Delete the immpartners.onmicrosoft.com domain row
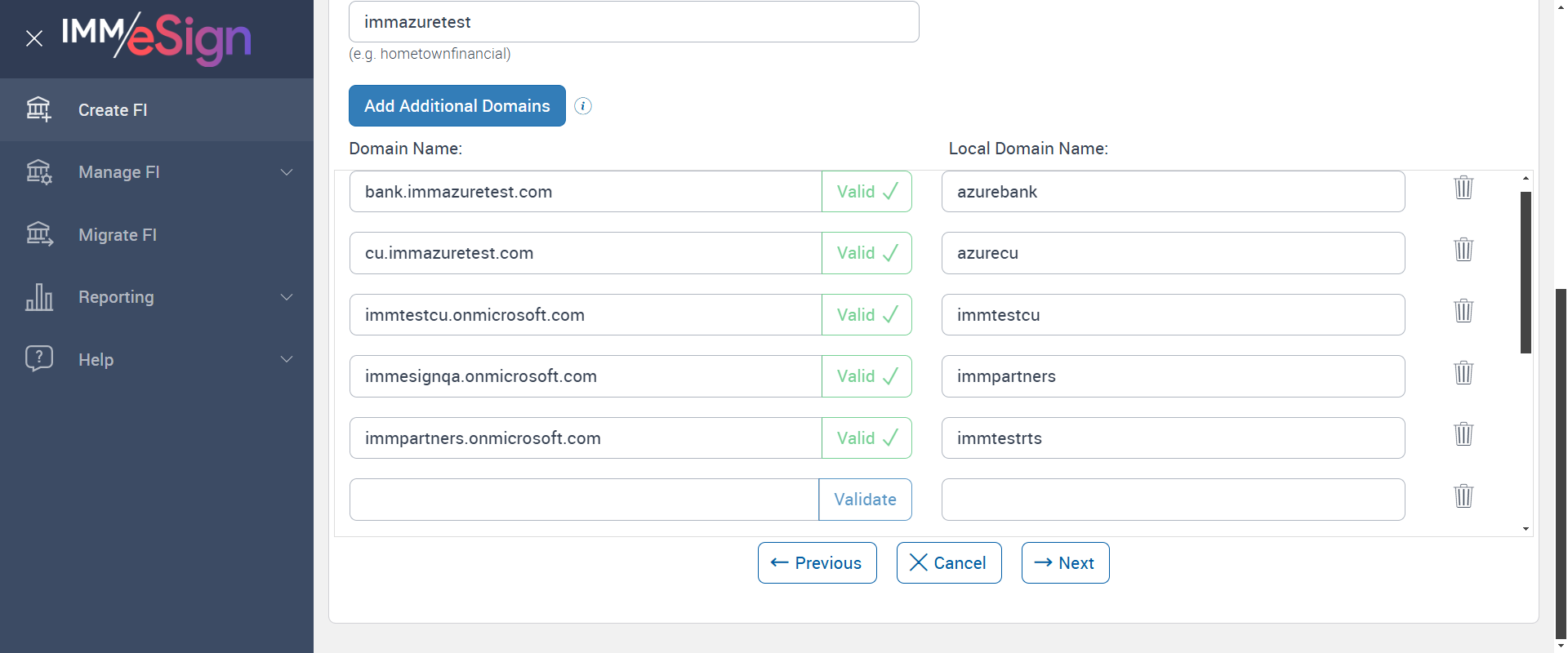The height and width of the screenshot is (653, 1568). [x=1463, y=434]
